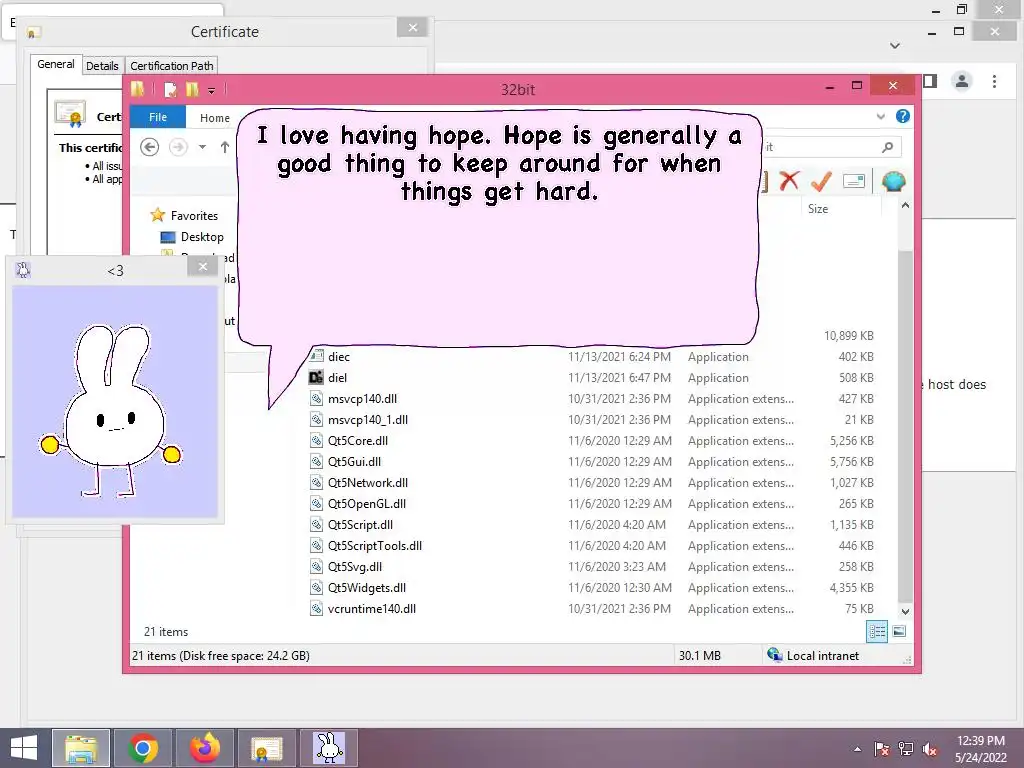
Task: Open the Customize Quick Access Toolbar dropdown arrow
Action: 211,91
